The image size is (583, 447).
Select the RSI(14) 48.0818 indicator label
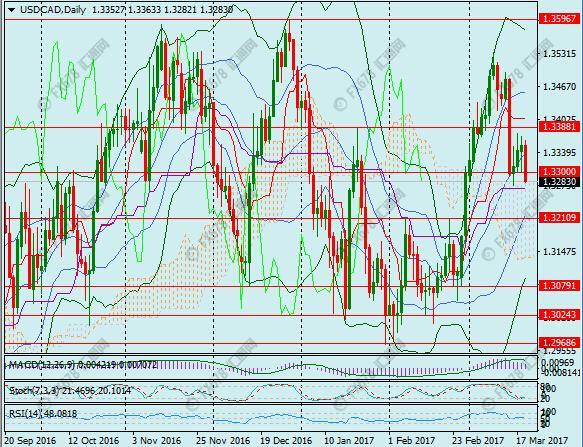(x=43, y=414)
